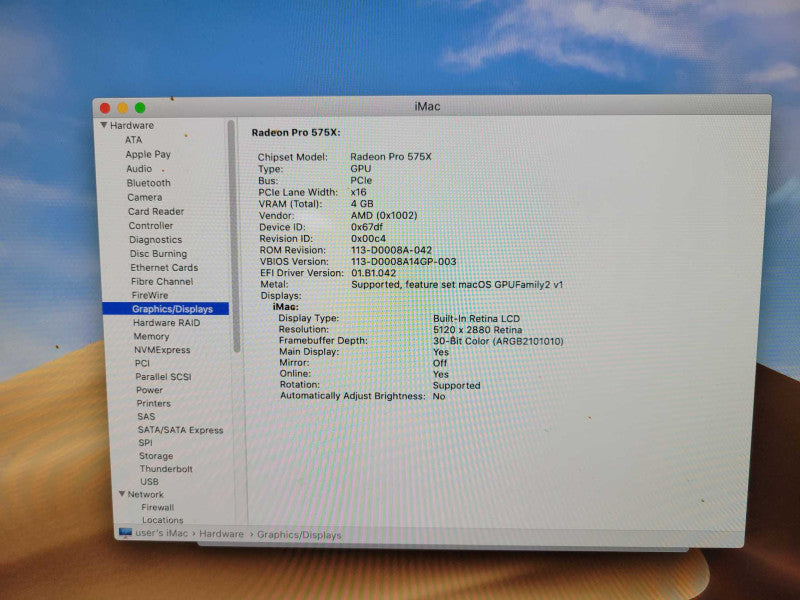
Task: View Storage information
Action: [x=156, y=456]
